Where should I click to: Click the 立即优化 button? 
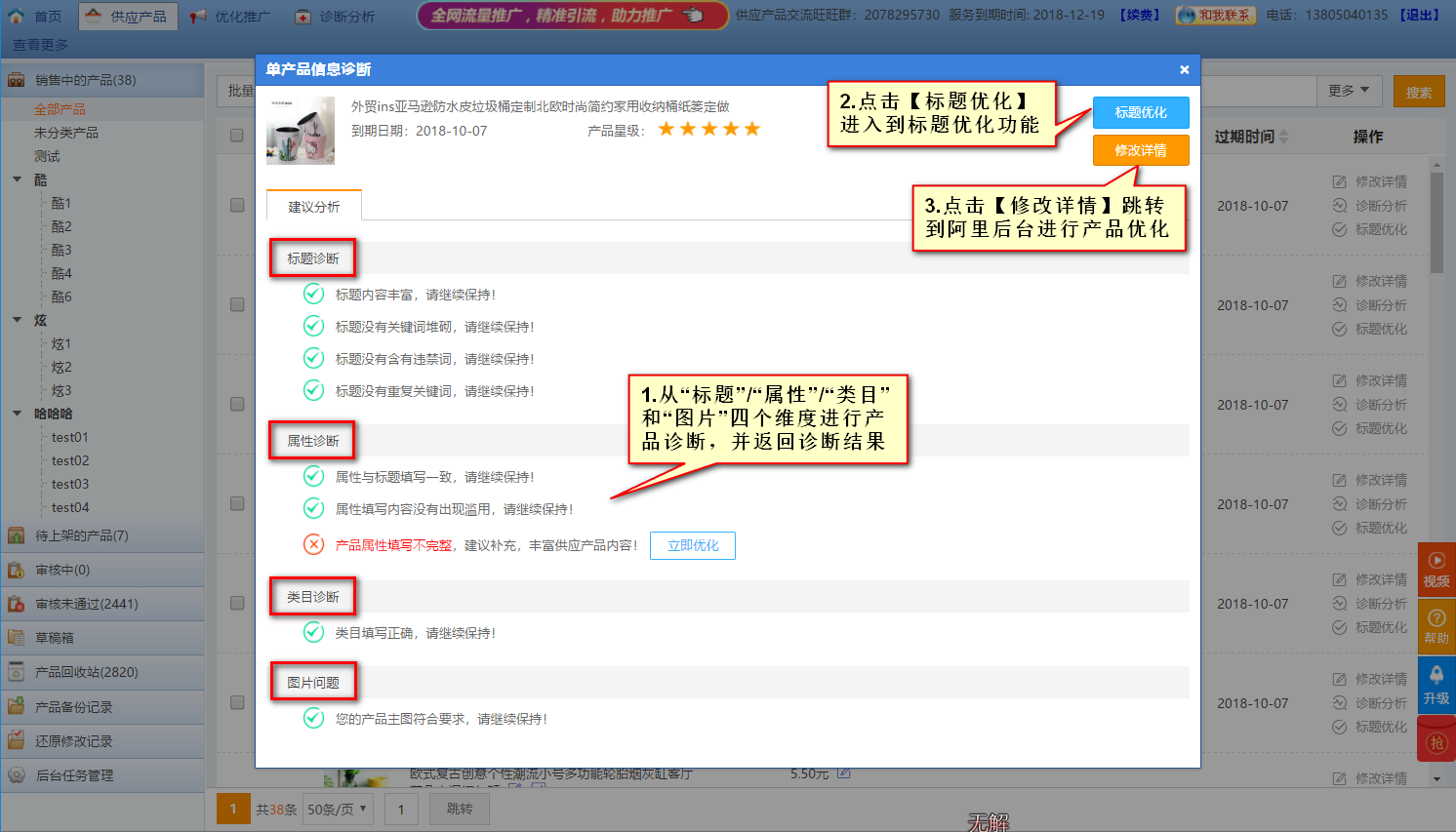click(693, 545)
